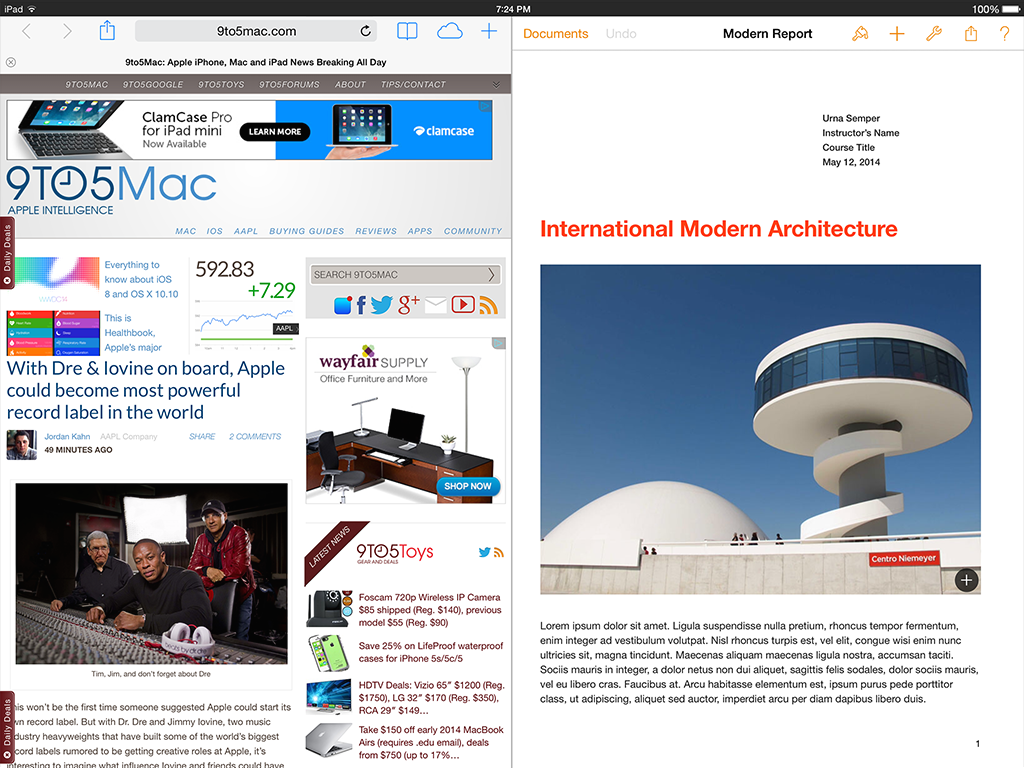Go forward in Safari history
Image resolution: width=1024 pixels, height=768 pixels.
pos(67,31)
